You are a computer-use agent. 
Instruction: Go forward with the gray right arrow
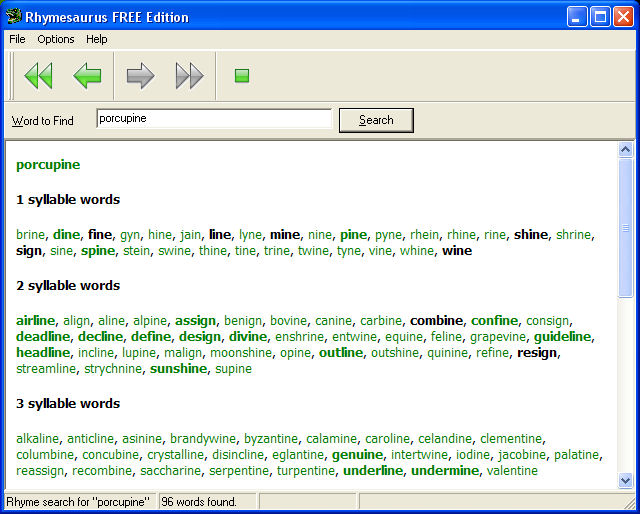click(140, 76)
